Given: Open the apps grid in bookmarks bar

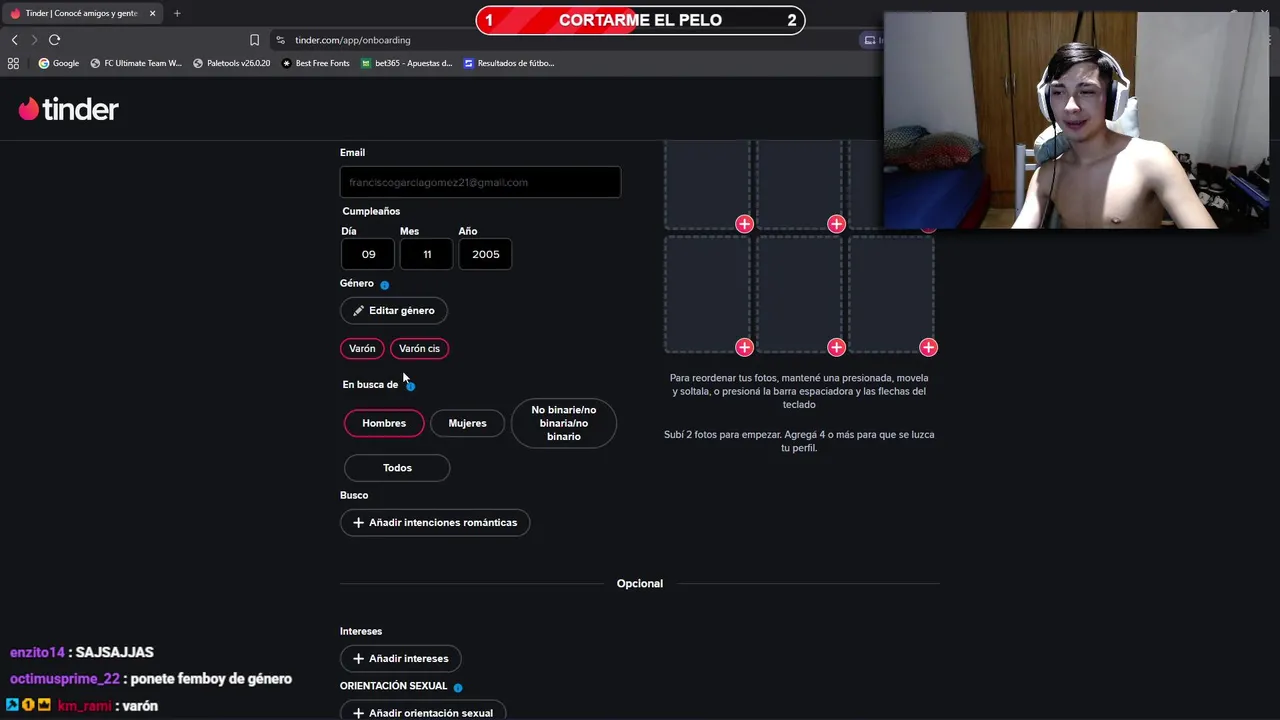Looking at the screenshot, I should click(x=13, y=63).
